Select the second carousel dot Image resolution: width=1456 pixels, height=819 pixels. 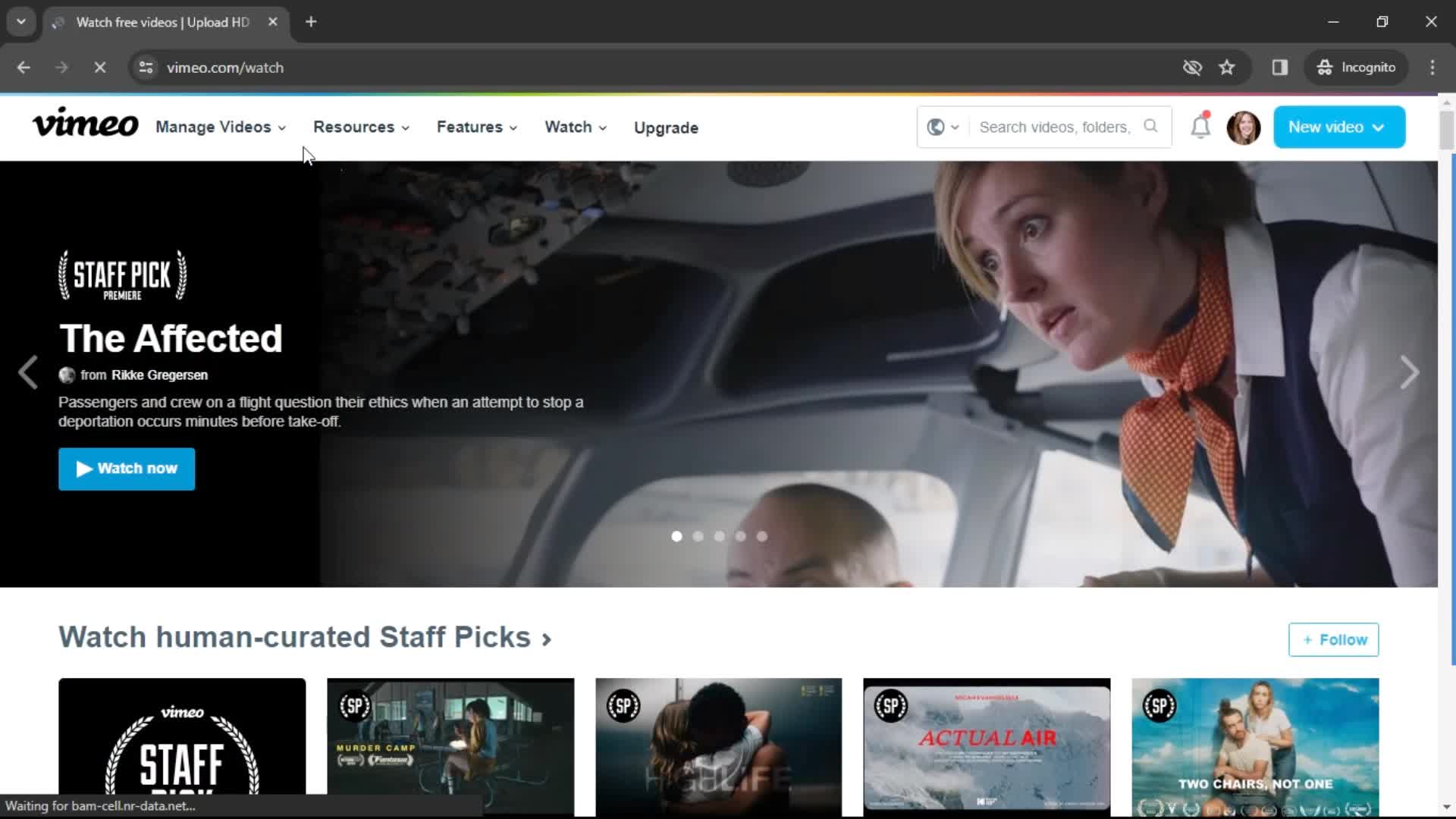pos(698,536)
